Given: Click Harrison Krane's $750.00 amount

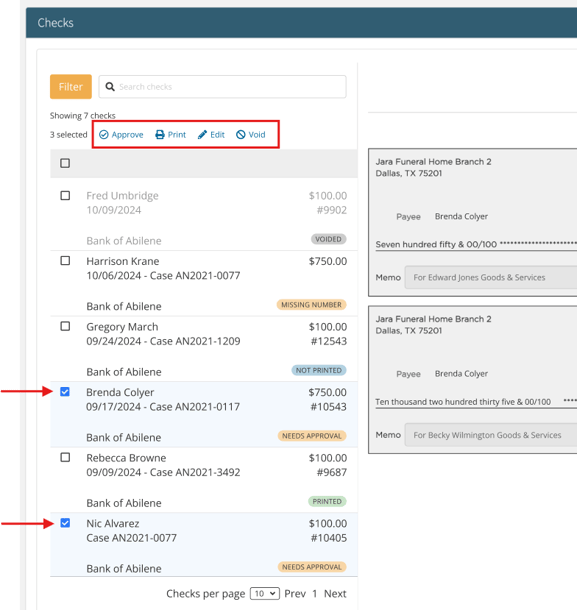Looking at the screenshot, I should tap(328, 261).
